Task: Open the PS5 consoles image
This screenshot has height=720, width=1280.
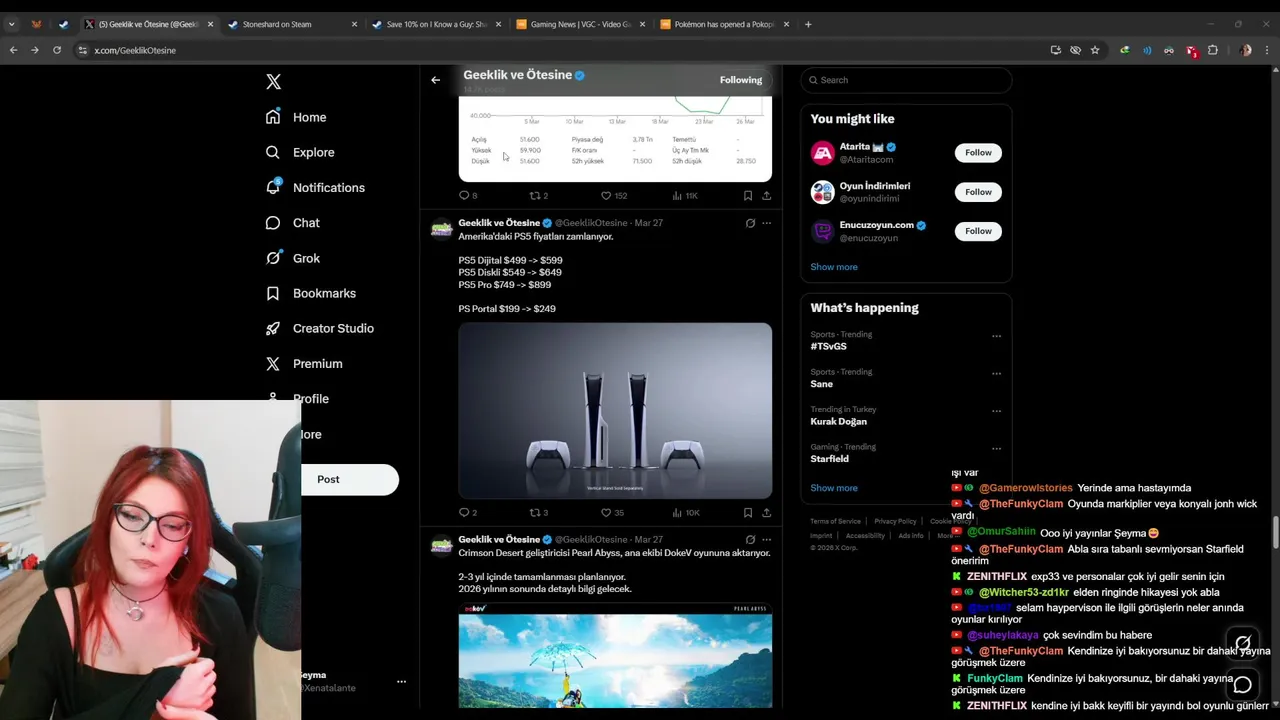Action: tap(615, 410)
